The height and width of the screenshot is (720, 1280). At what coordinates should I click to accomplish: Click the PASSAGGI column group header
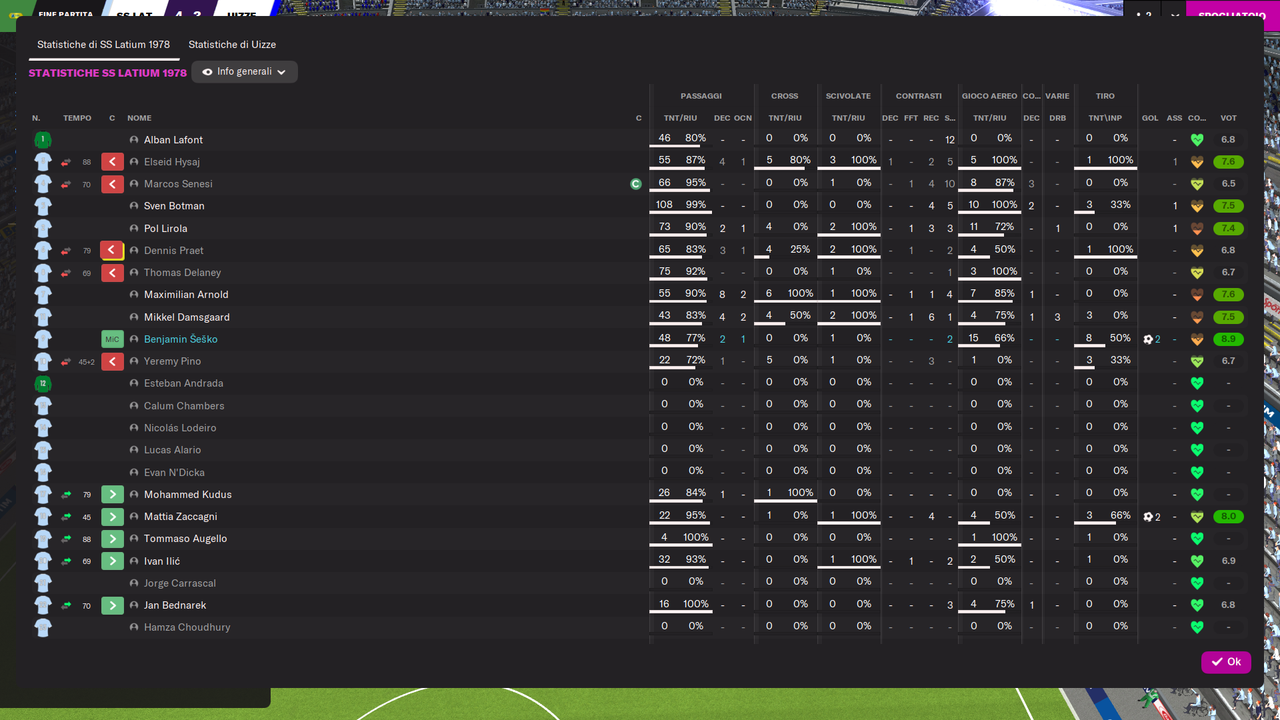click(701, 96)
